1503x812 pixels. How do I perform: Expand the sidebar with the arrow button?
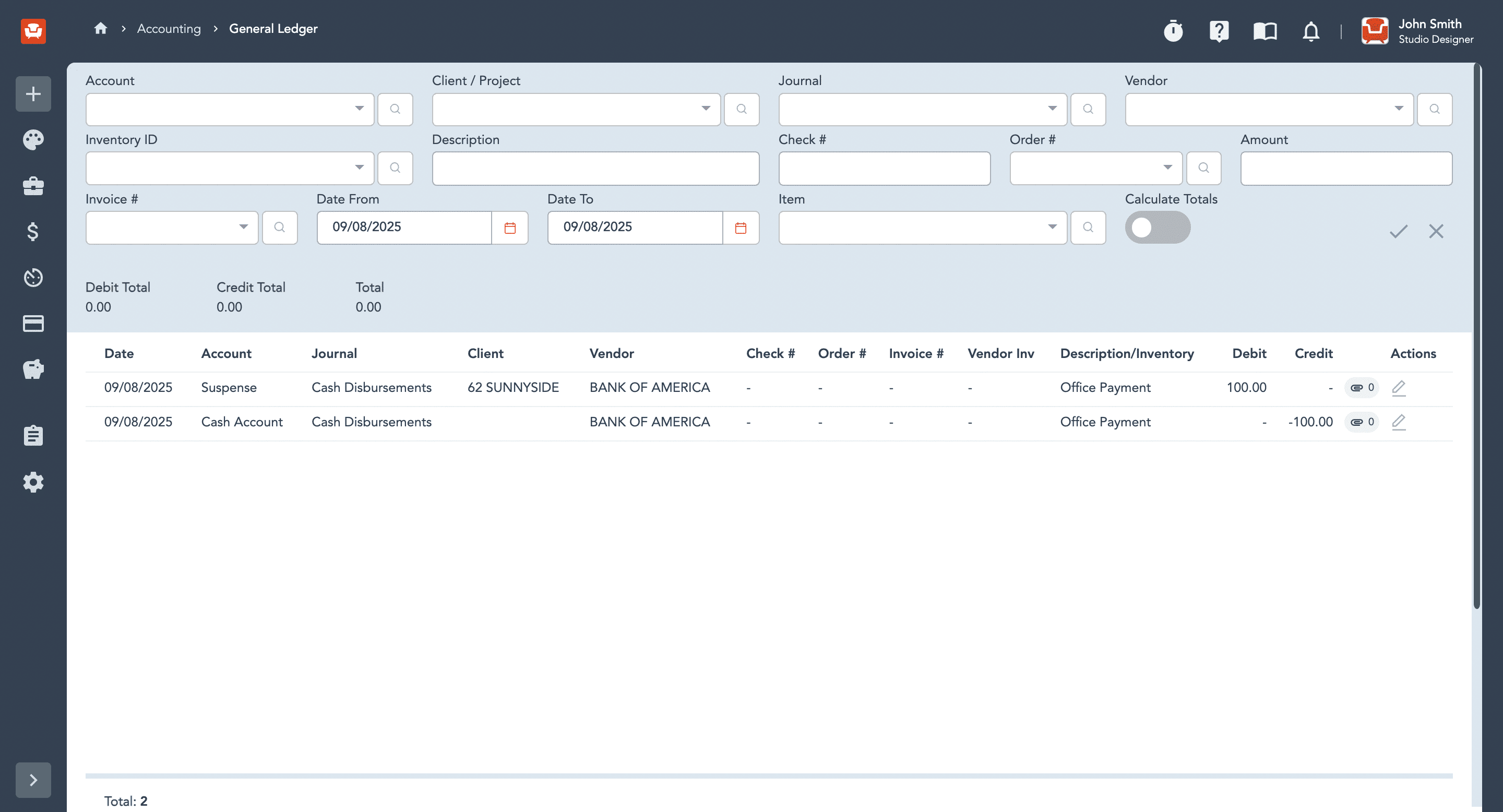pos(33,780)
